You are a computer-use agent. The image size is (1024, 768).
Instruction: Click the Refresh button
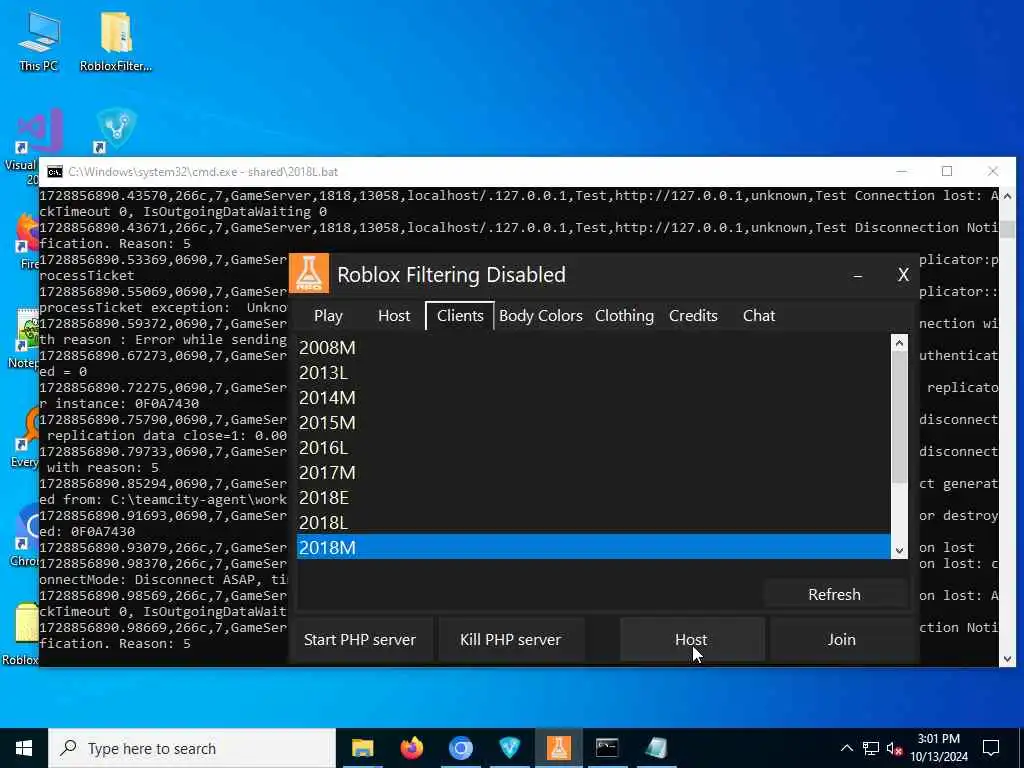tap(835, 594)
